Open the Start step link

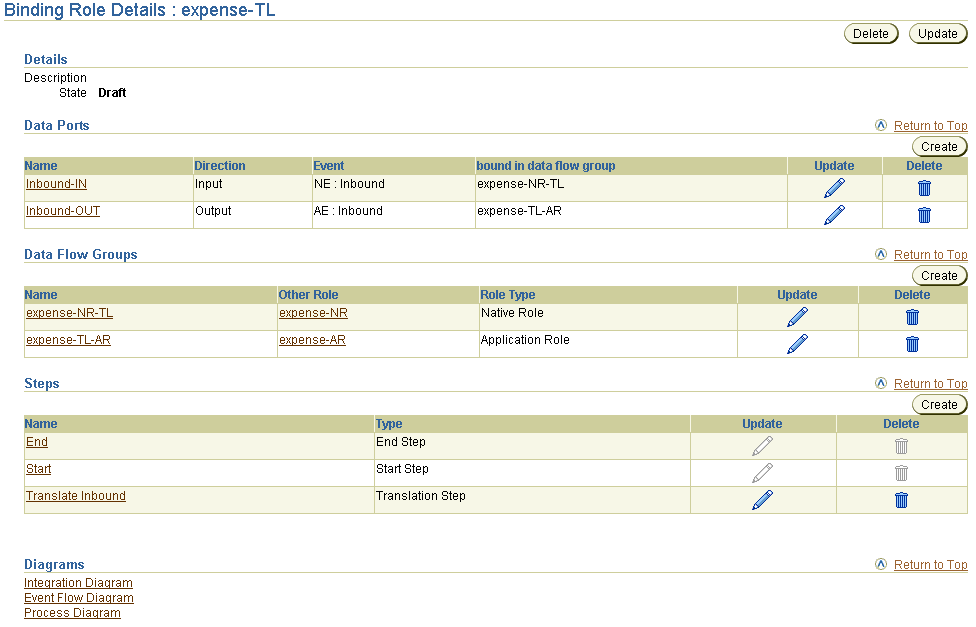(38, 468)
